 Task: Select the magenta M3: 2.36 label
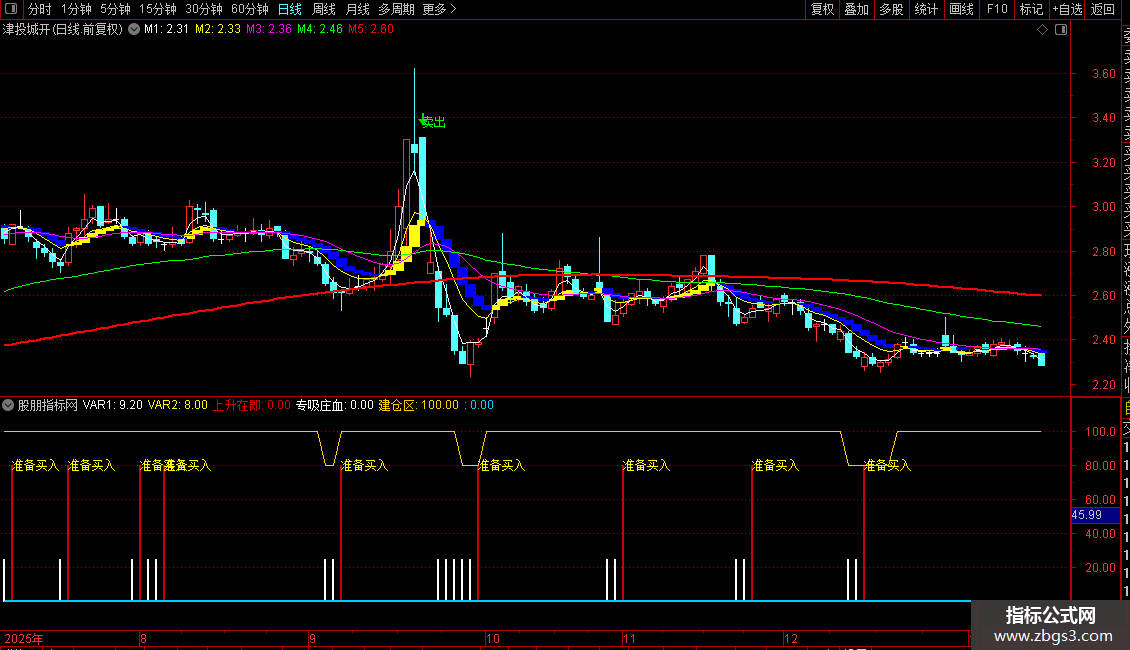click(269, 29)
